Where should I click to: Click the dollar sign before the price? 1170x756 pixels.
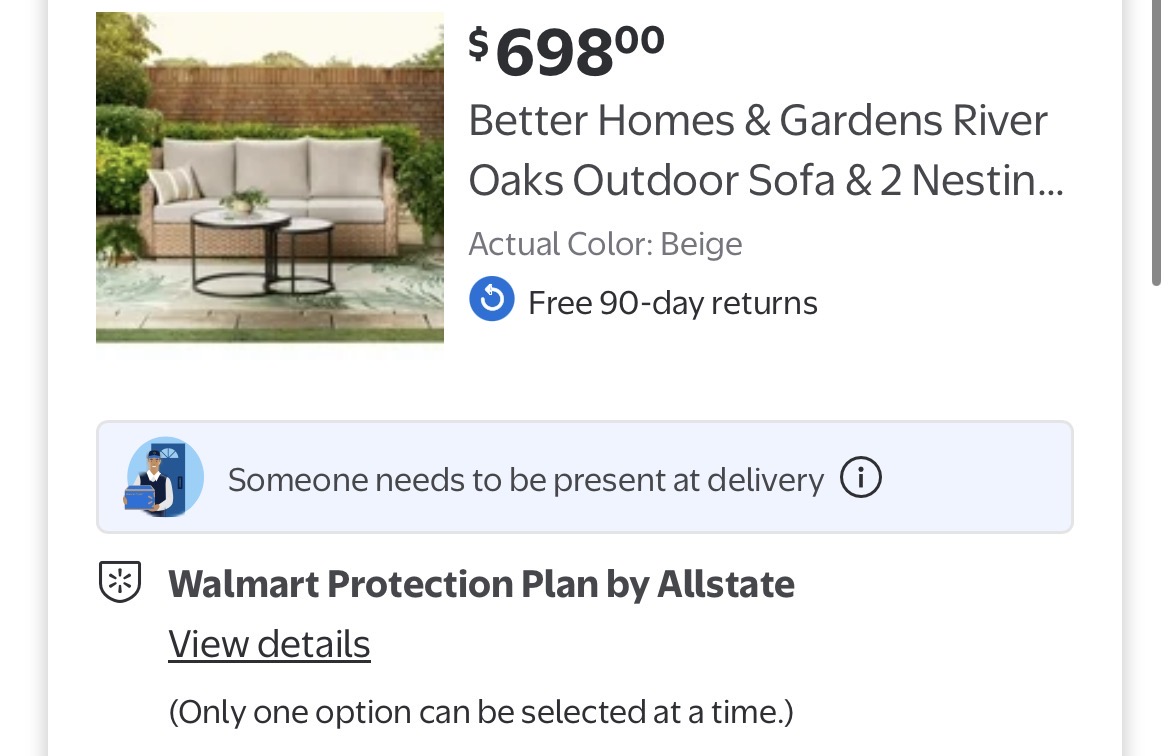point(479,44)
